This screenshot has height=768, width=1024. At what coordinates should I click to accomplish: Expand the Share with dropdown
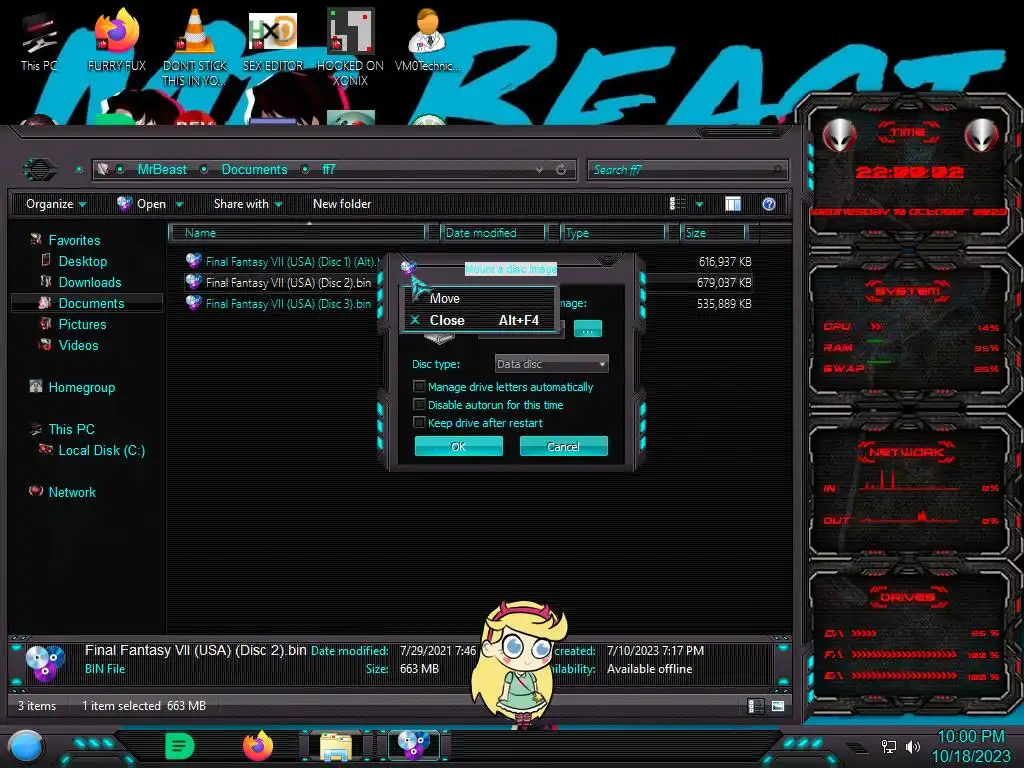[279, 205]
